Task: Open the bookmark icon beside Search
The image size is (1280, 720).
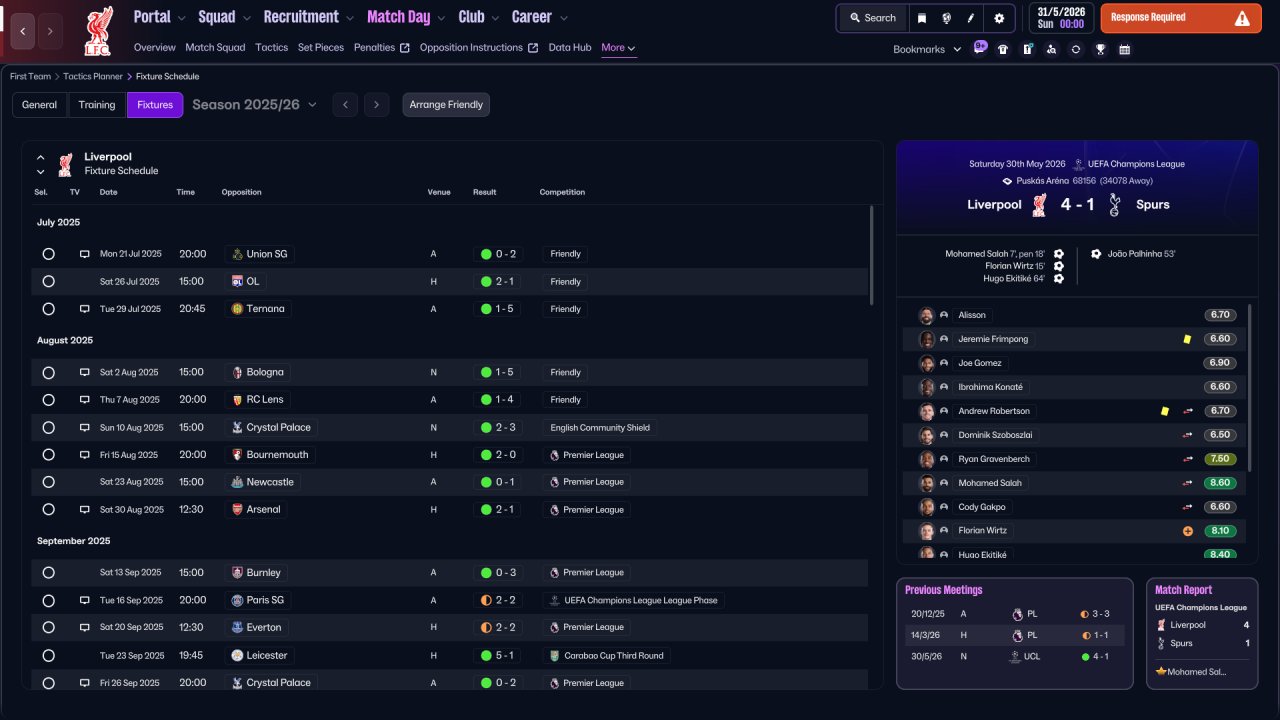Action: (x=922, y=18)
